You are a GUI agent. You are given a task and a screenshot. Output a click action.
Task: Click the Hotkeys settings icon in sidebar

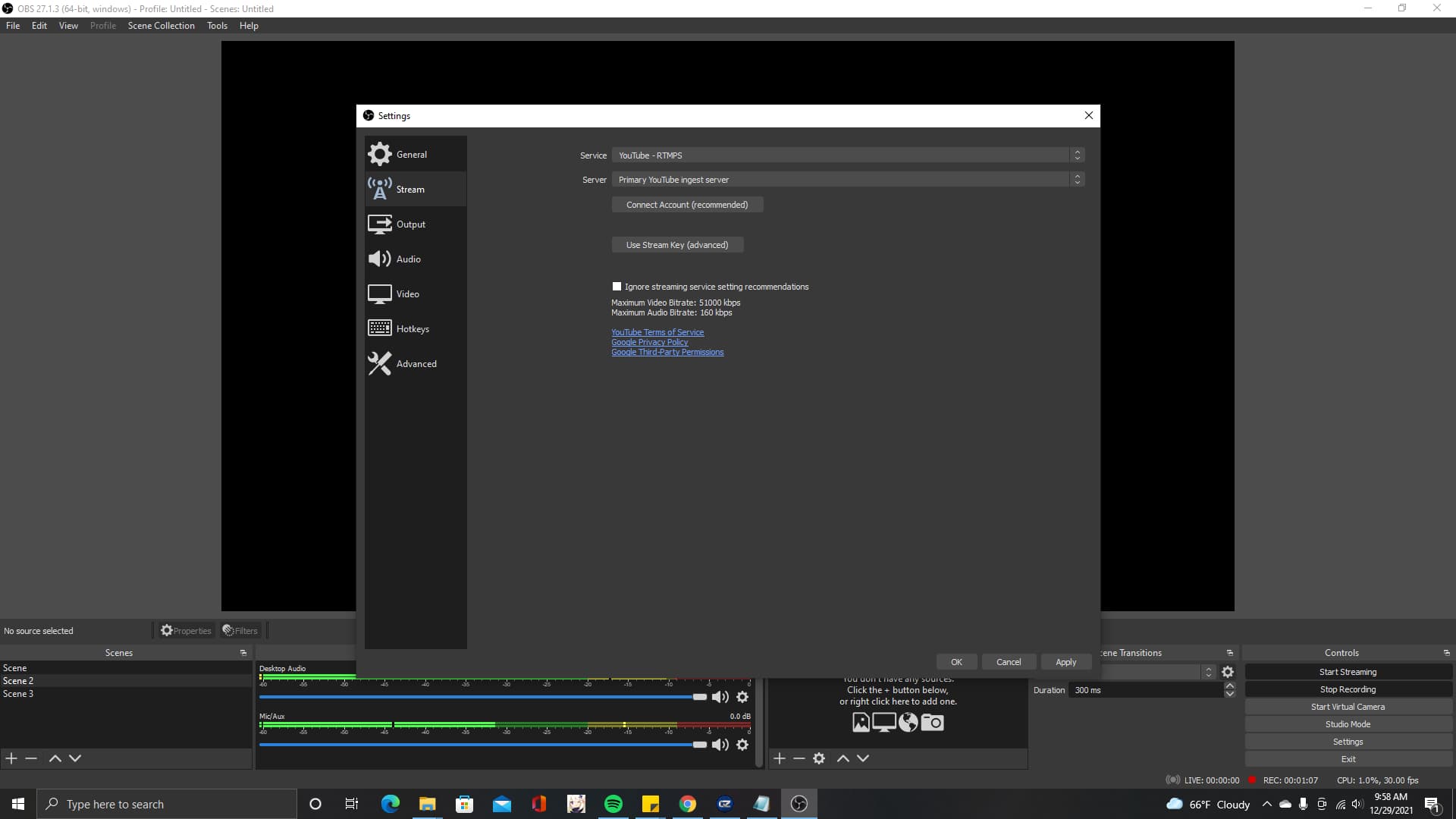point(379,328)
